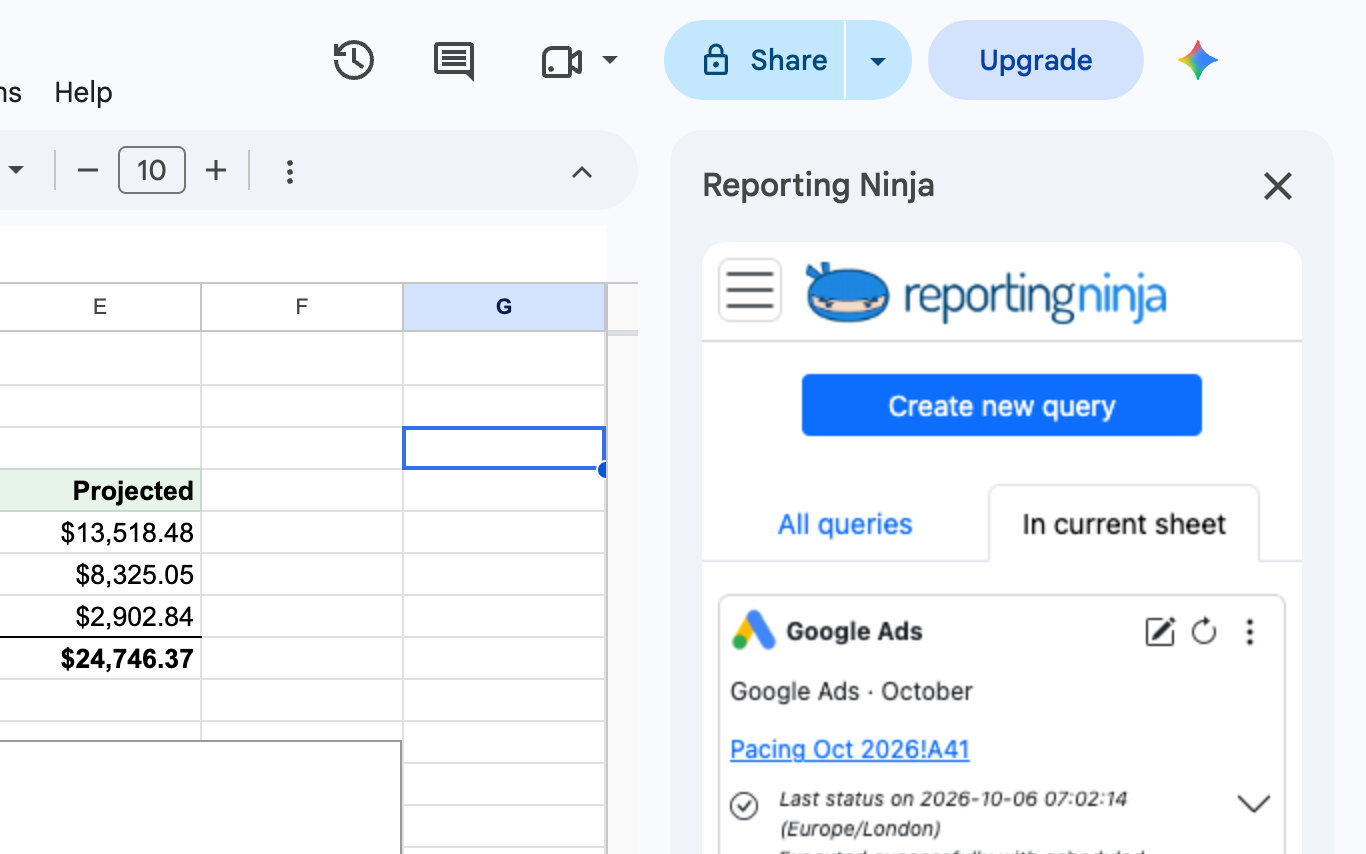Select column G header
Image resolution: width=1366 pixels, height=854 pixels.
(504, 307)
